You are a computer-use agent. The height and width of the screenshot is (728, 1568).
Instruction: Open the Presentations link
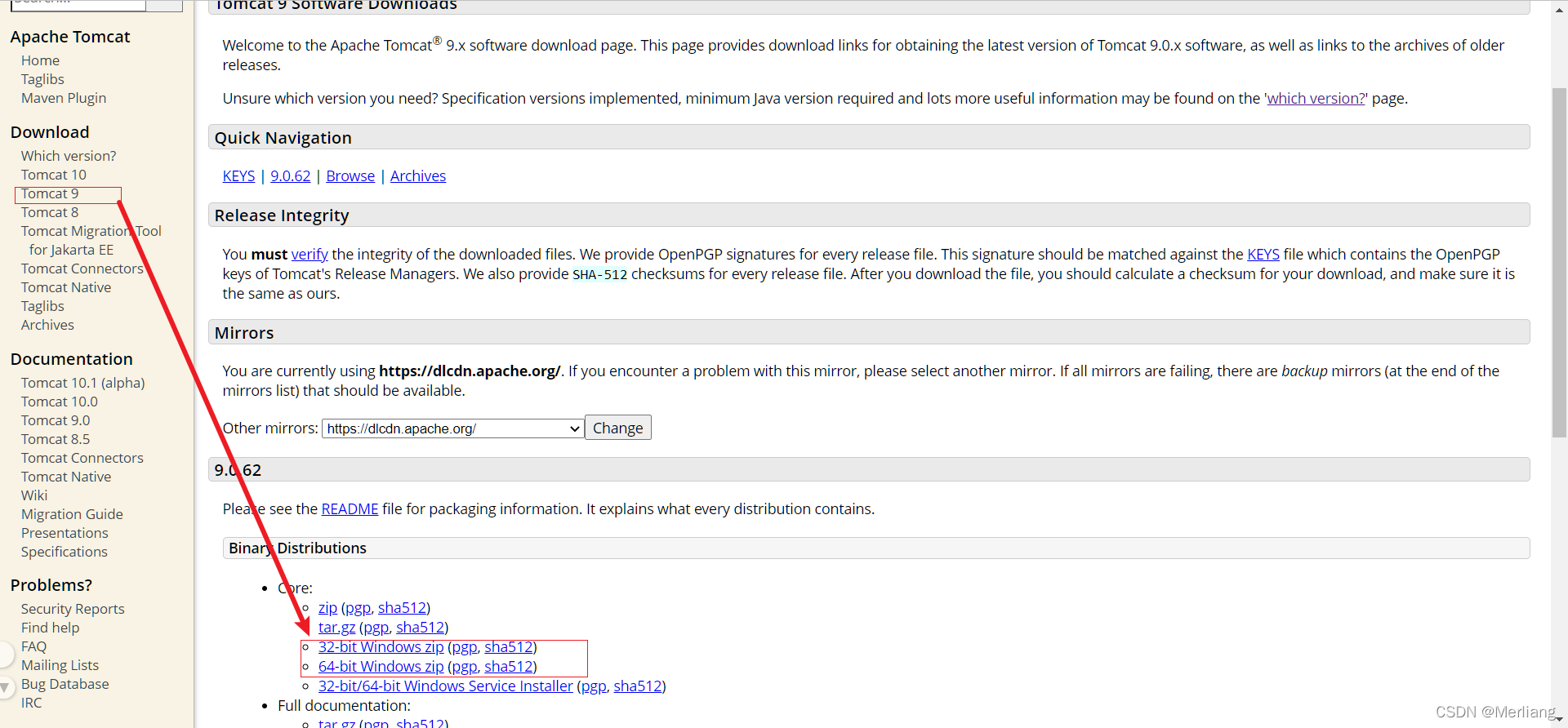tap(65, 533)
